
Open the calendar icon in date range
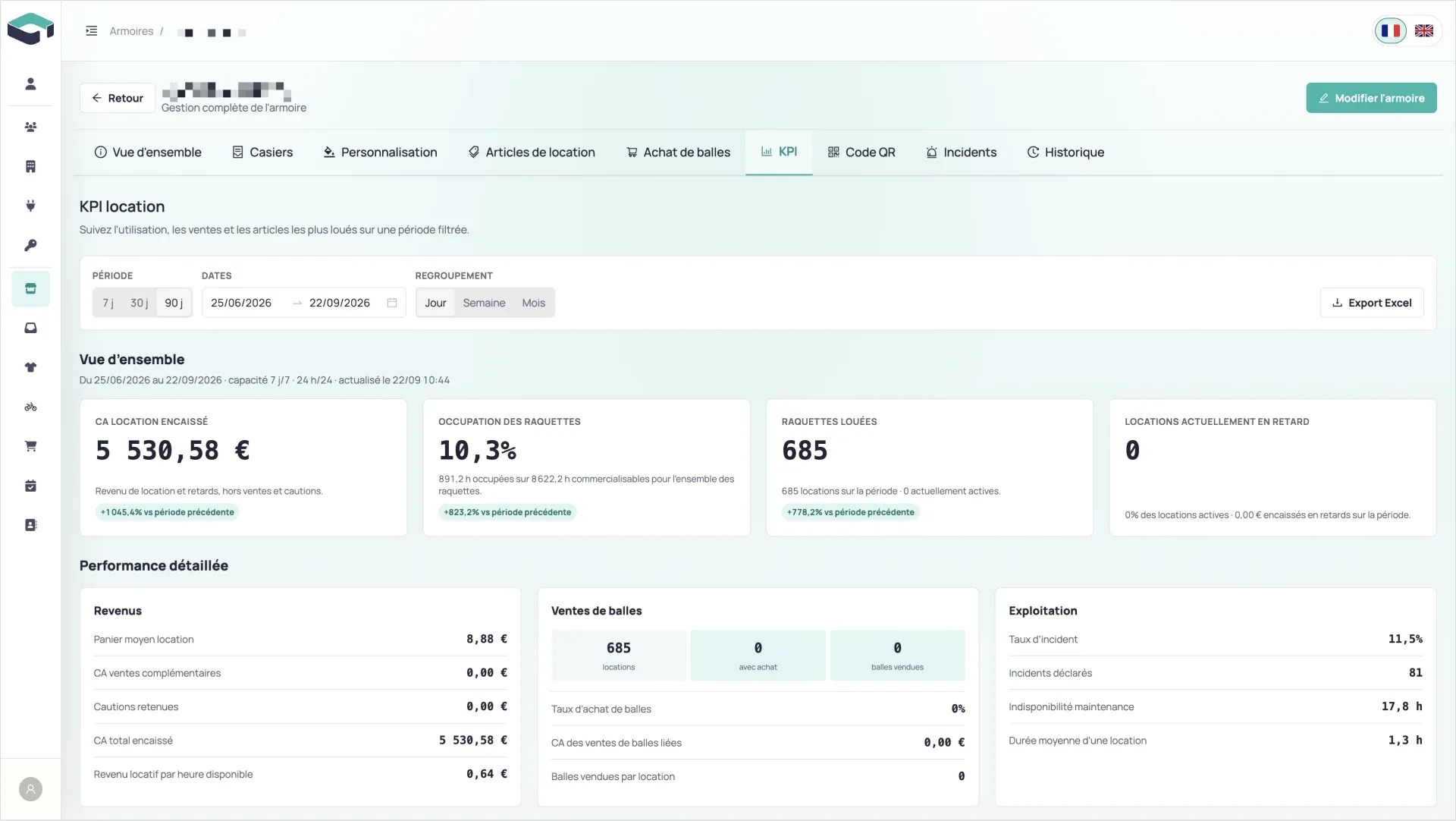point(392,303)
